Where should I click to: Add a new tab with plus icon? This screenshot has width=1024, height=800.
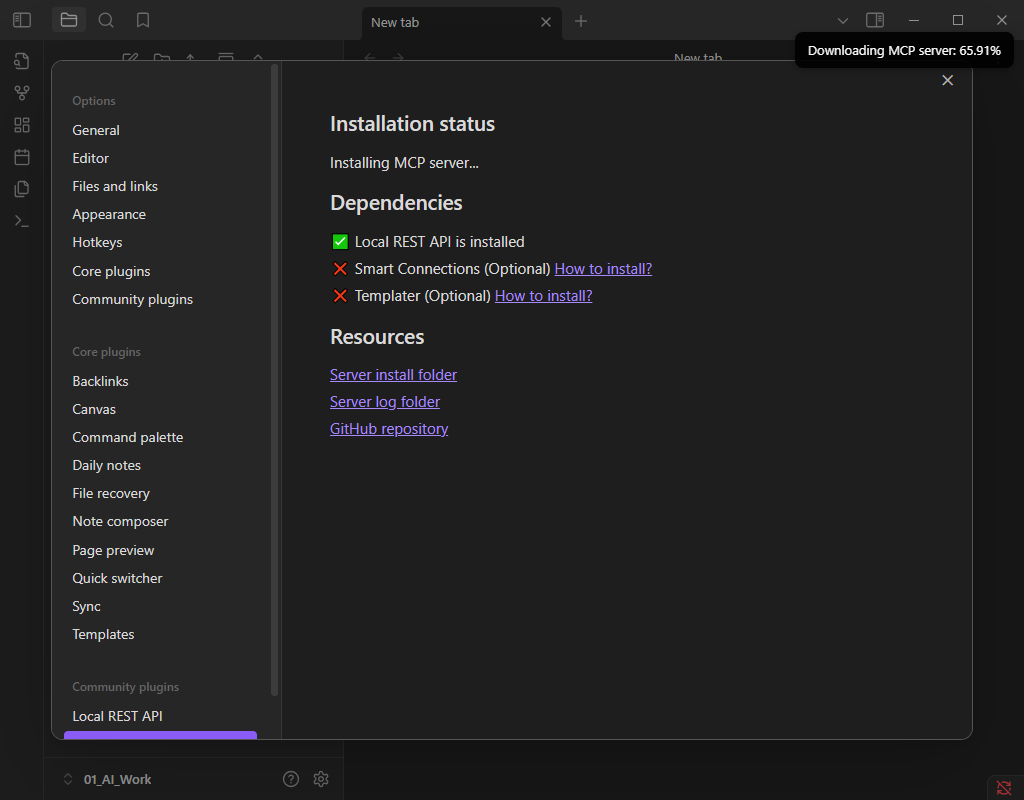point(581,22)
